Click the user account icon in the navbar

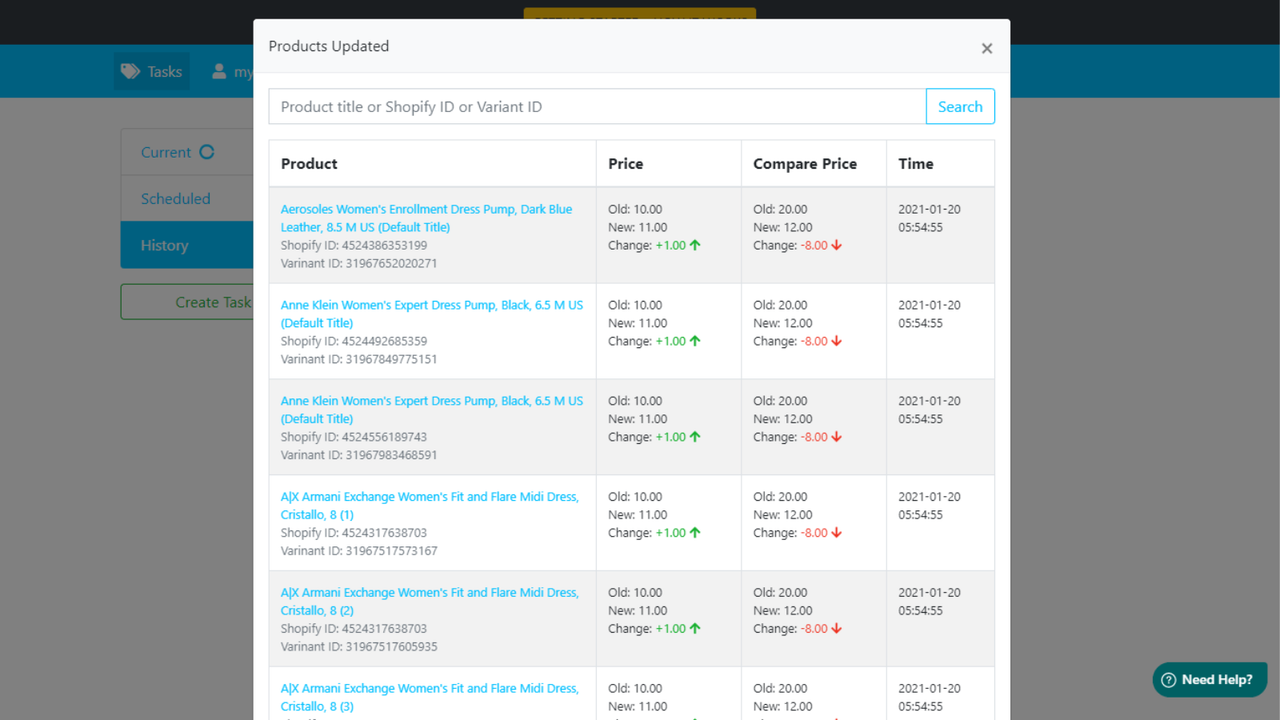coord(218,70)
